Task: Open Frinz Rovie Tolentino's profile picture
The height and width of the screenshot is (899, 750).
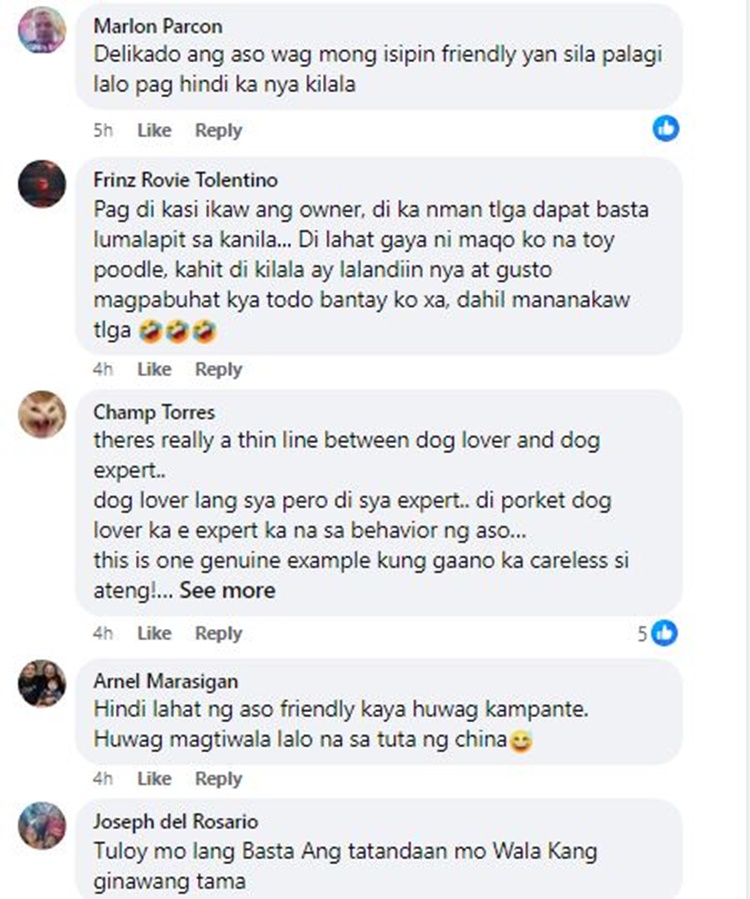Action: point(42,183)
